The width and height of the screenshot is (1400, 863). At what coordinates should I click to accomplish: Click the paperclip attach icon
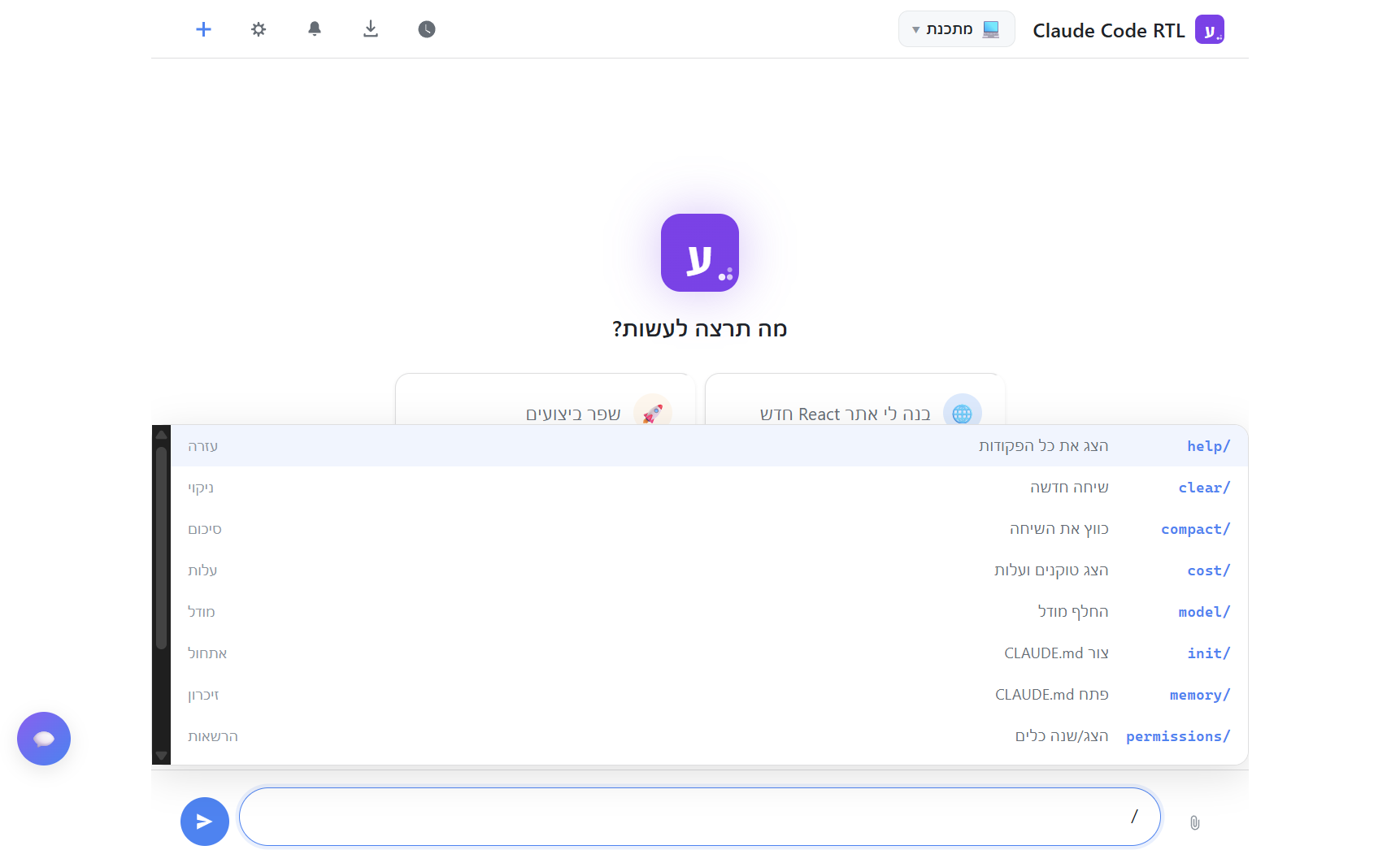tap(1194, 822)
